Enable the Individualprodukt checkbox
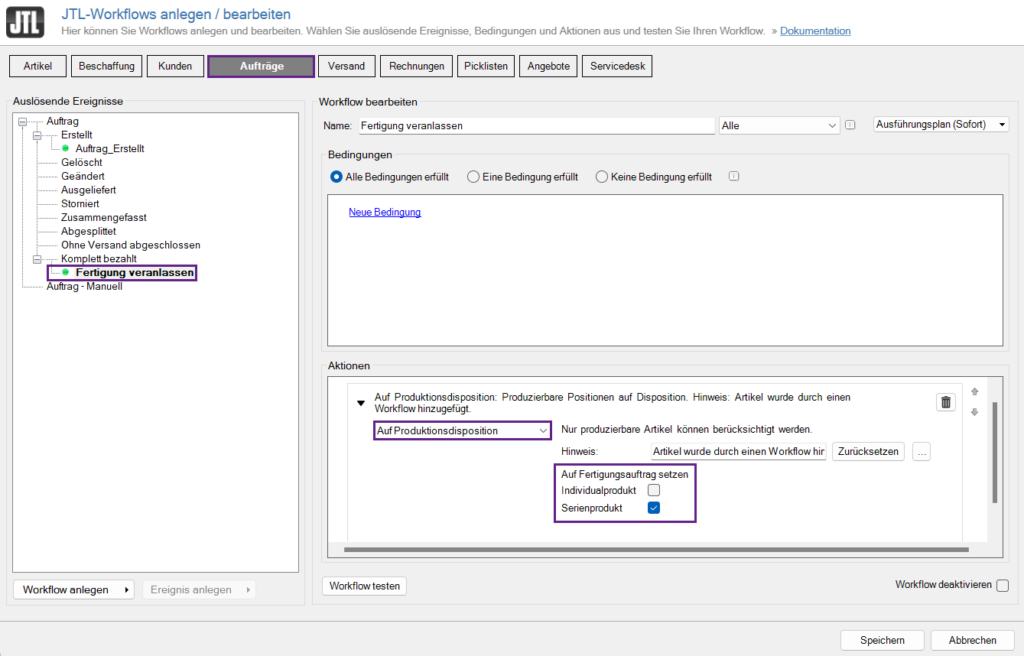 coord(654,490)
